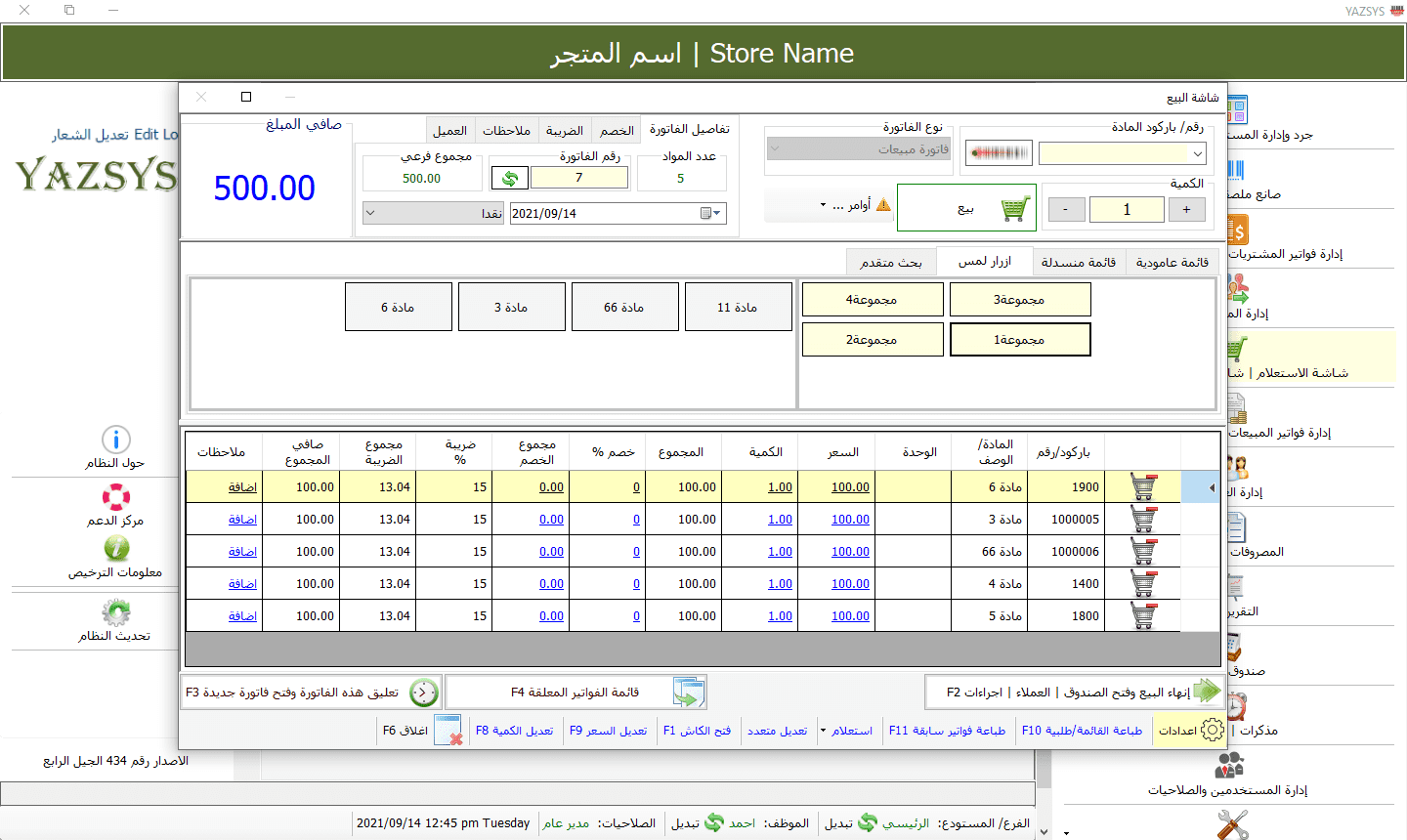The image size is (1407, 840).
Task: Open date picker dropdown arrow
Action: (x=718, y=213)
